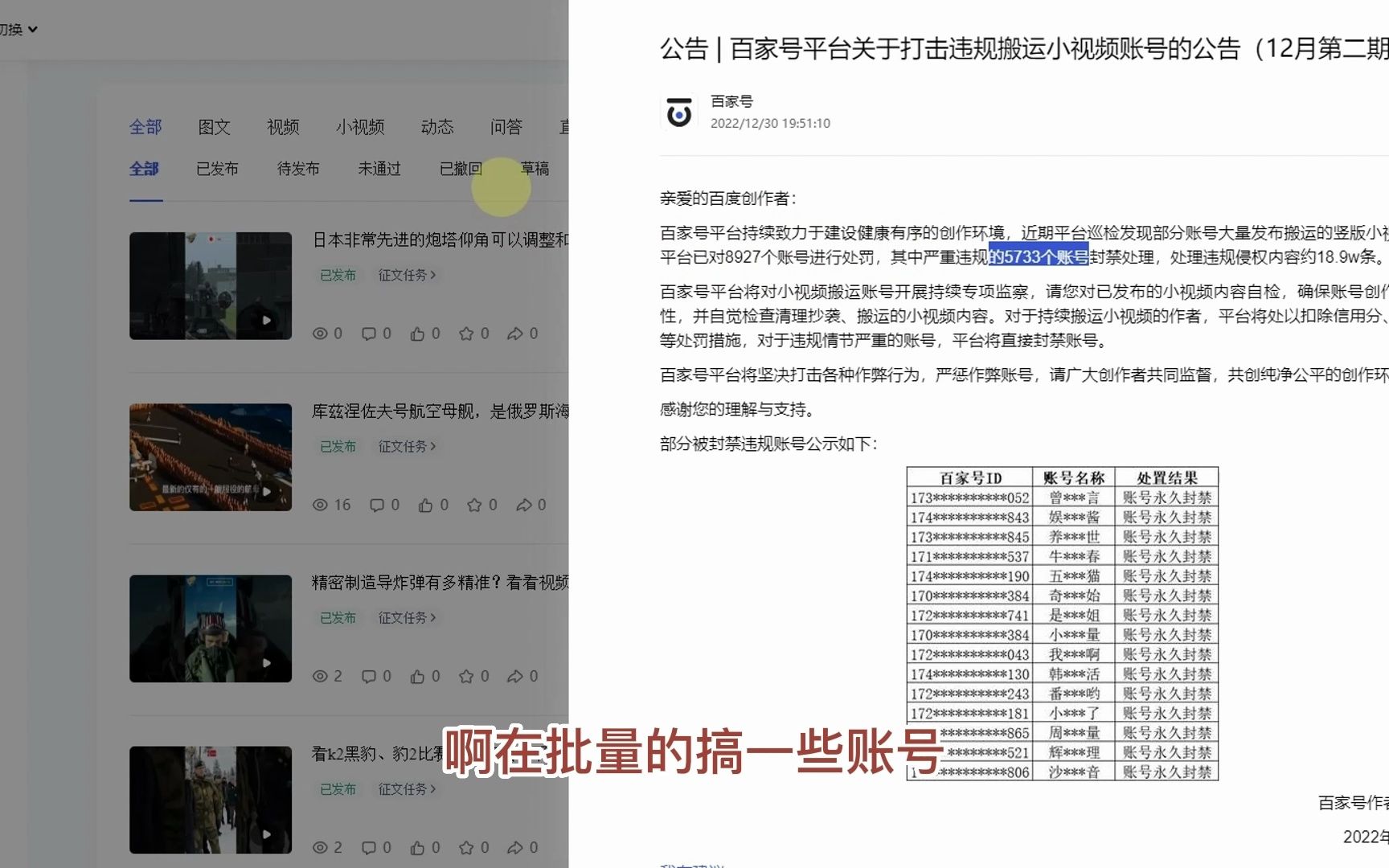Click the table cell 174***********843
Image resolution: width=1389 pixels, height=868 pixels.
[969, 517]
